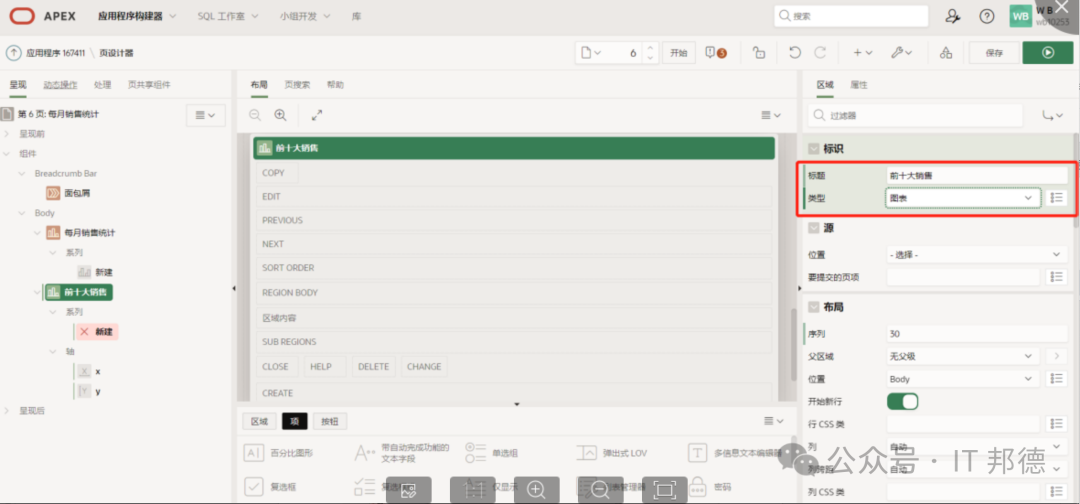Select the 面包屑 breadcrumb region in tree
Screen dimensions: 1080x504
point(68,193)
